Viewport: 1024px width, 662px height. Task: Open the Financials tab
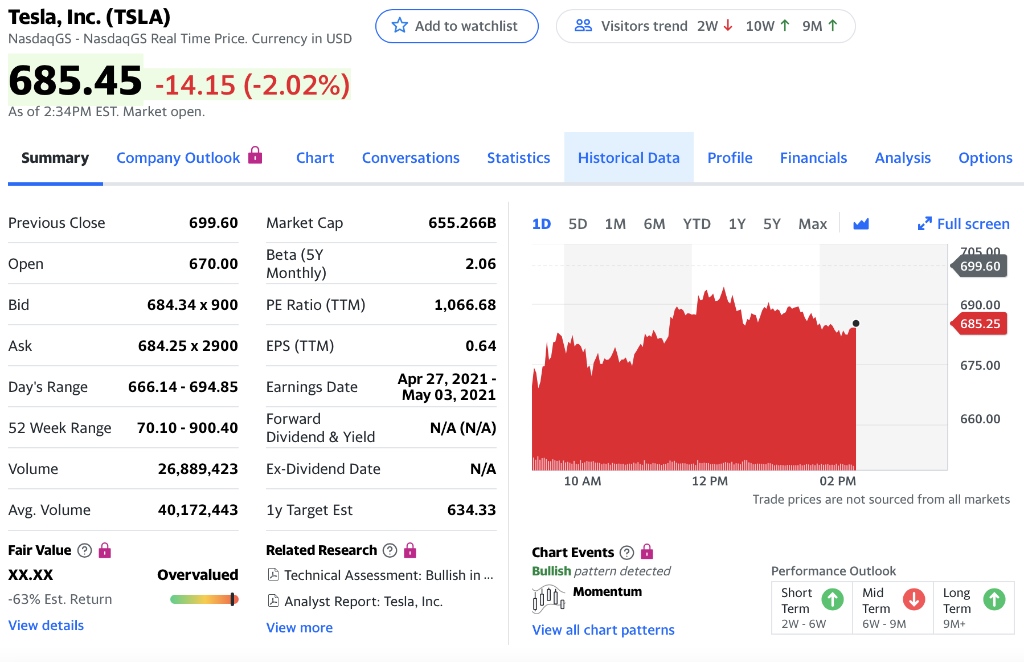(813, 157)
